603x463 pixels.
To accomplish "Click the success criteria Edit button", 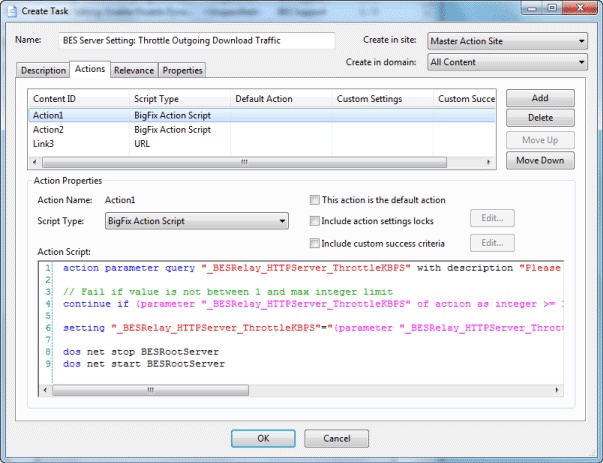I will pyautogui.click(x=492, y=243).
